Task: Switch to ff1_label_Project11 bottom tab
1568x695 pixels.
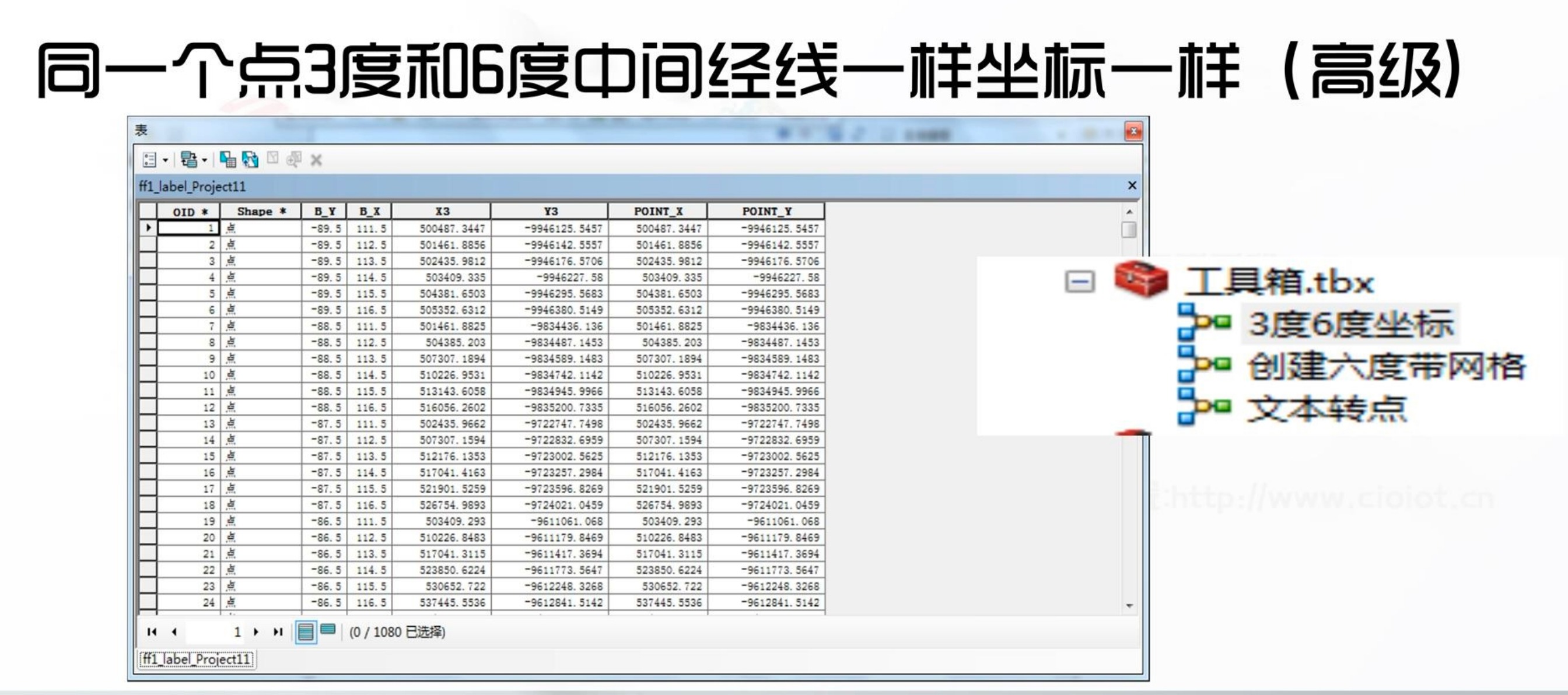Action: coord(197,659)
